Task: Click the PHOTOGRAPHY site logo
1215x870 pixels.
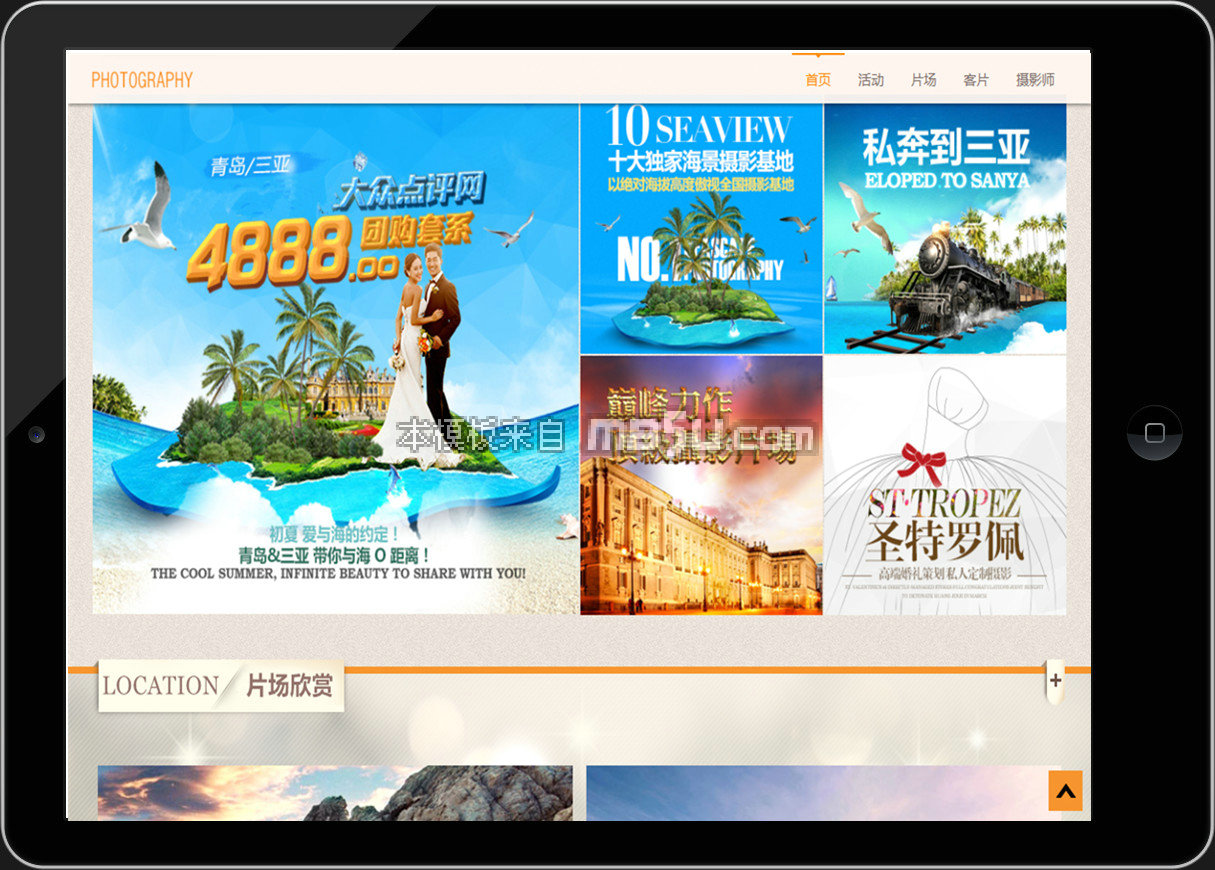Action: click(x=142, y=80)
